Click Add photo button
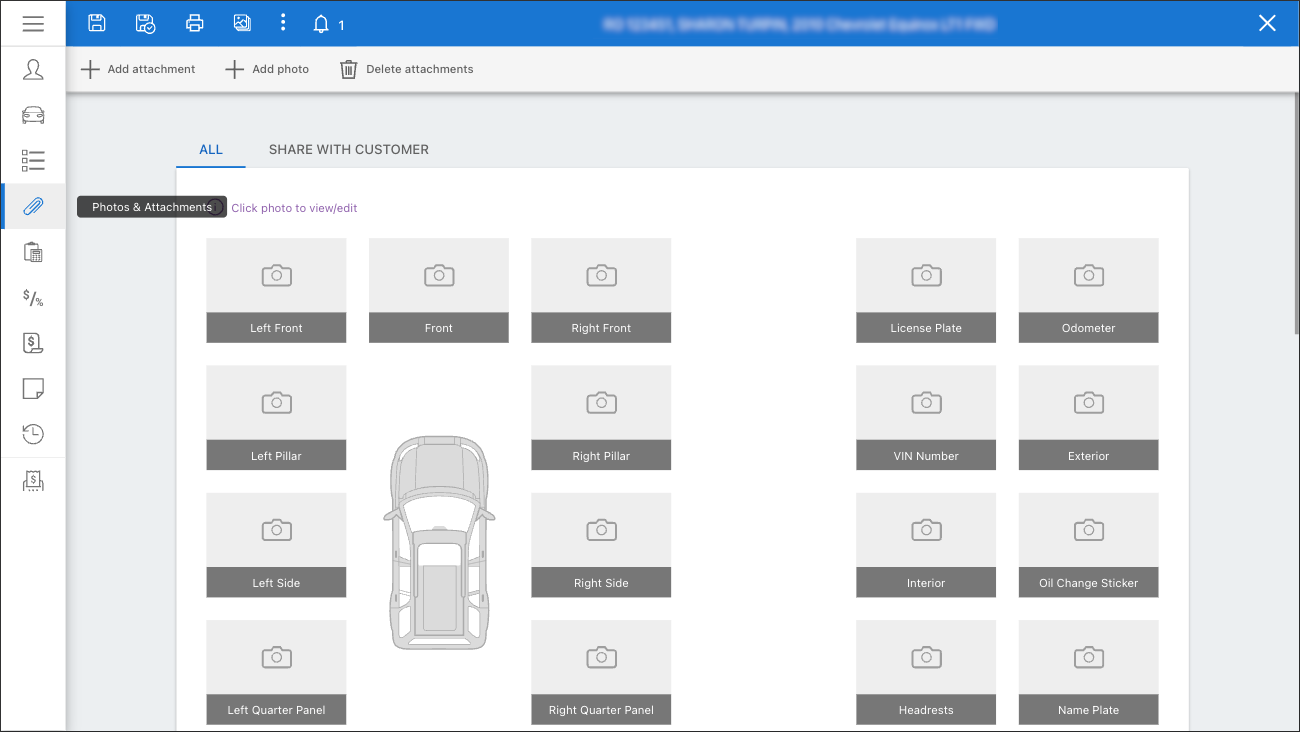Viewport: 1300px width, 732px height. 267,69
